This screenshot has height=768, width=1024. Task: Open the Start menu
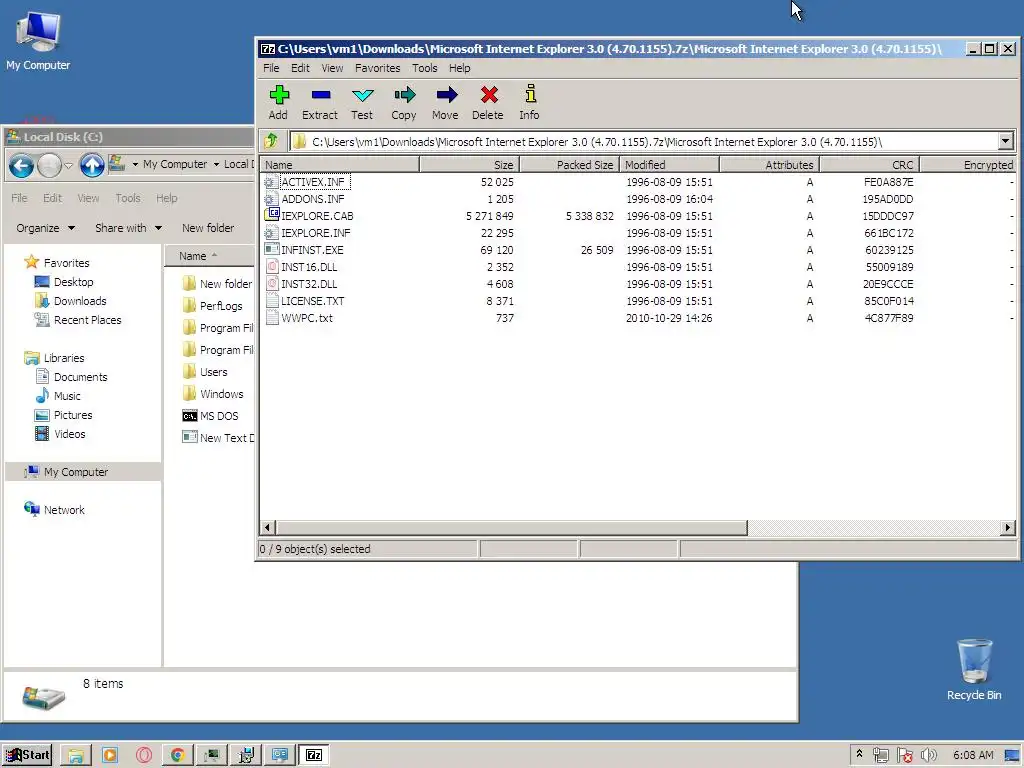(27, 755)
